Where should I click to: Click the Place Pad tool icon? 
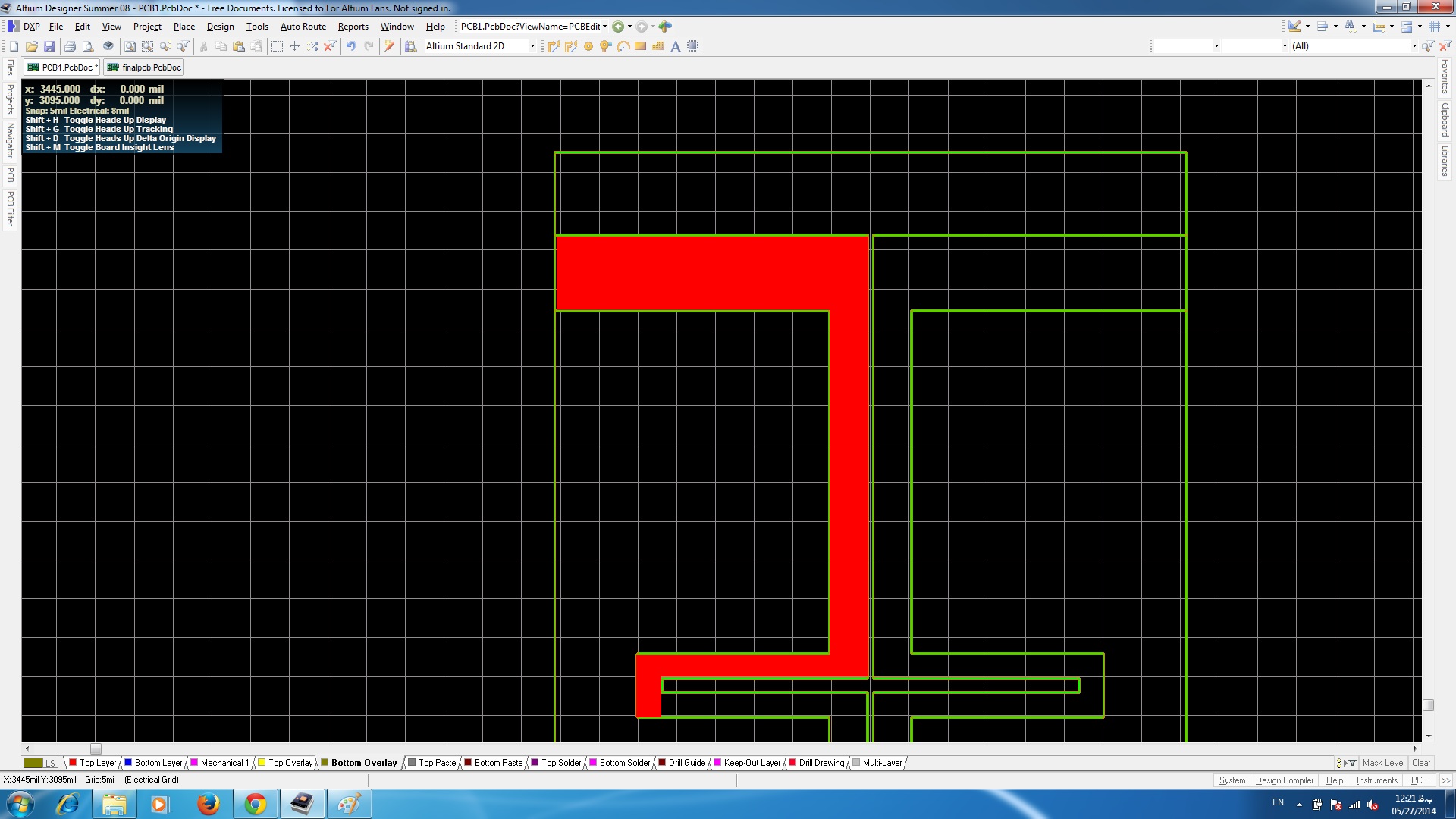tap(588, 46)
